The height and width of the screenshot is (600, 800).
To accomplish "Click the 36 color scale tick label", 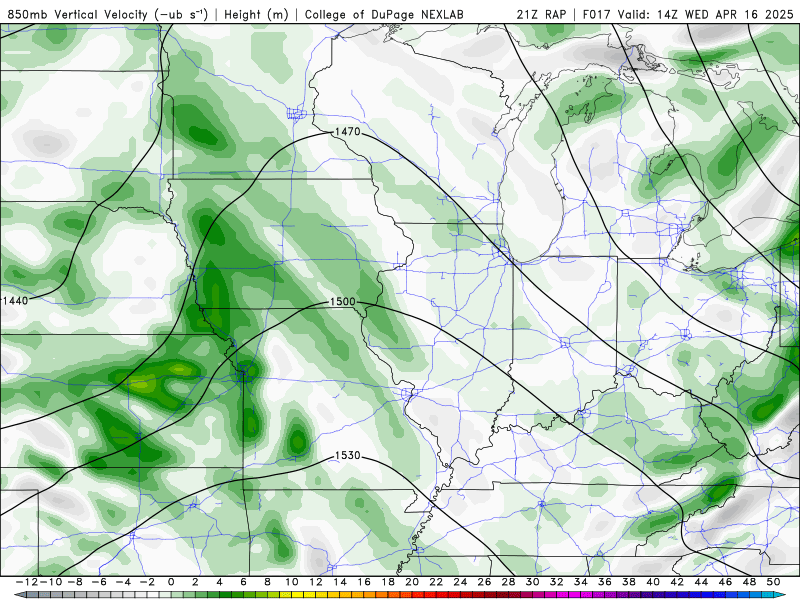I will (x=605, y=582).
